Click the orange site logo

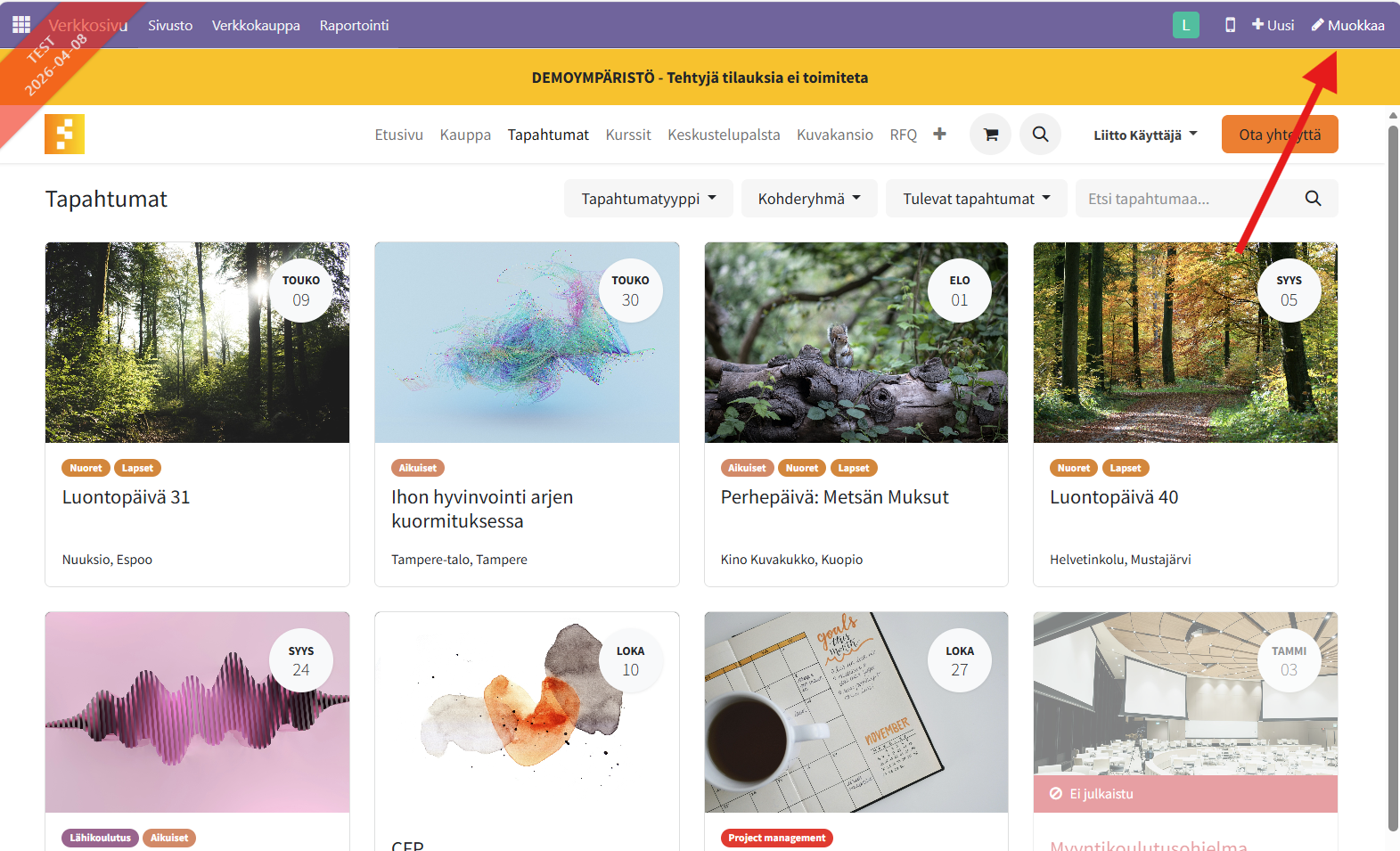pyautogui.click(x=64, y=135)
